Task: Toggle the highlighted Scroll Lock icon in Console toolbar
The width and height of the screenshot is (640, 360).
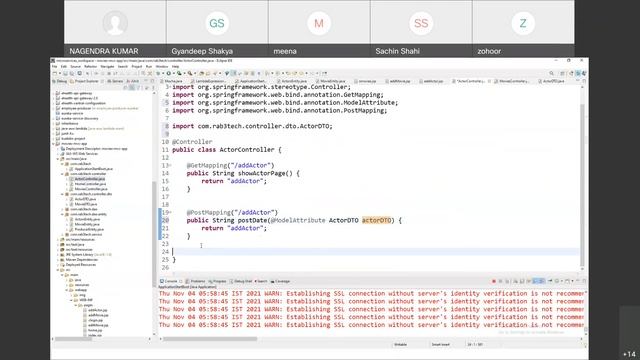Action: 536,281
